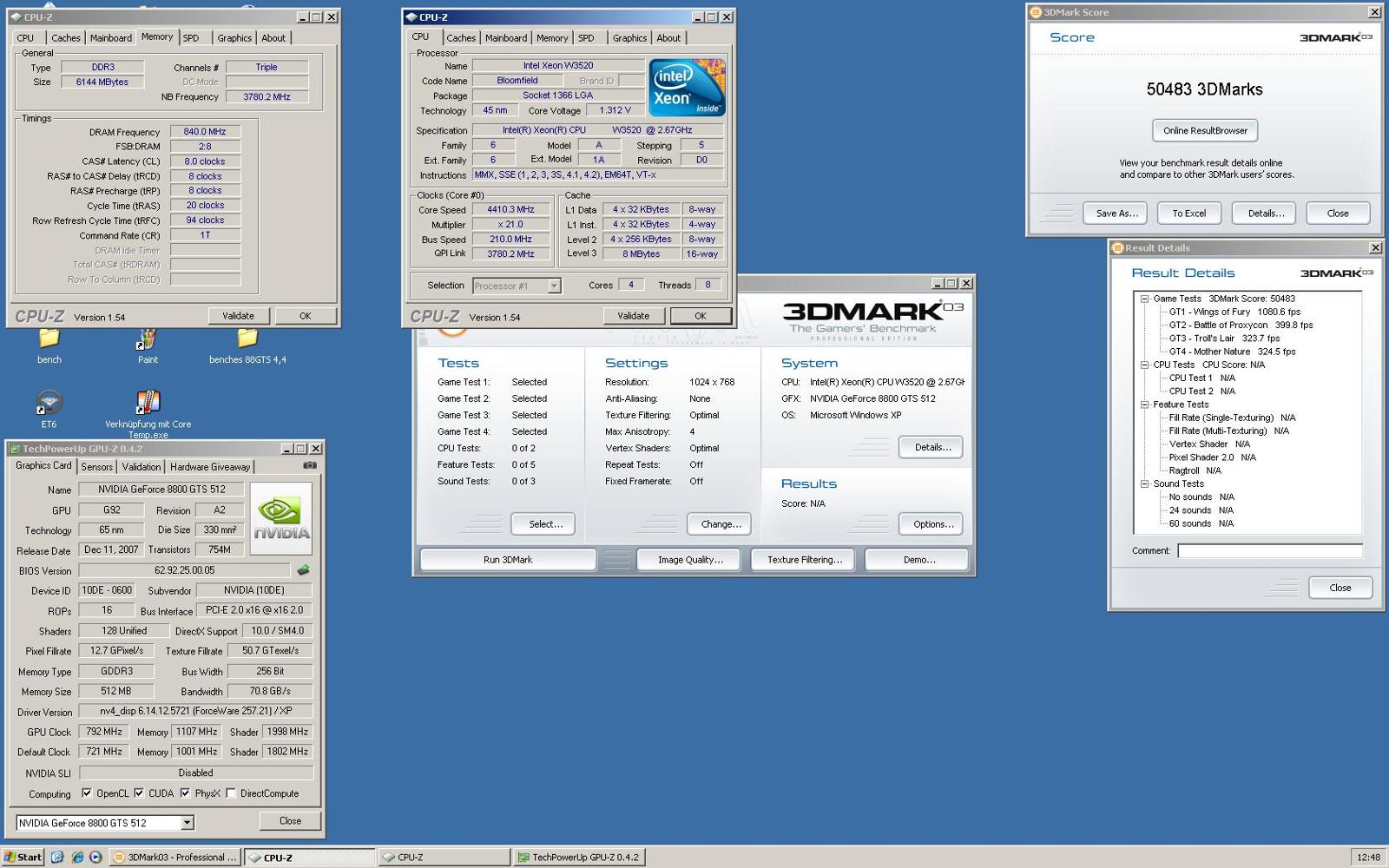Switch to Graphics tab in front CPU-Z window

pos(629,38)
